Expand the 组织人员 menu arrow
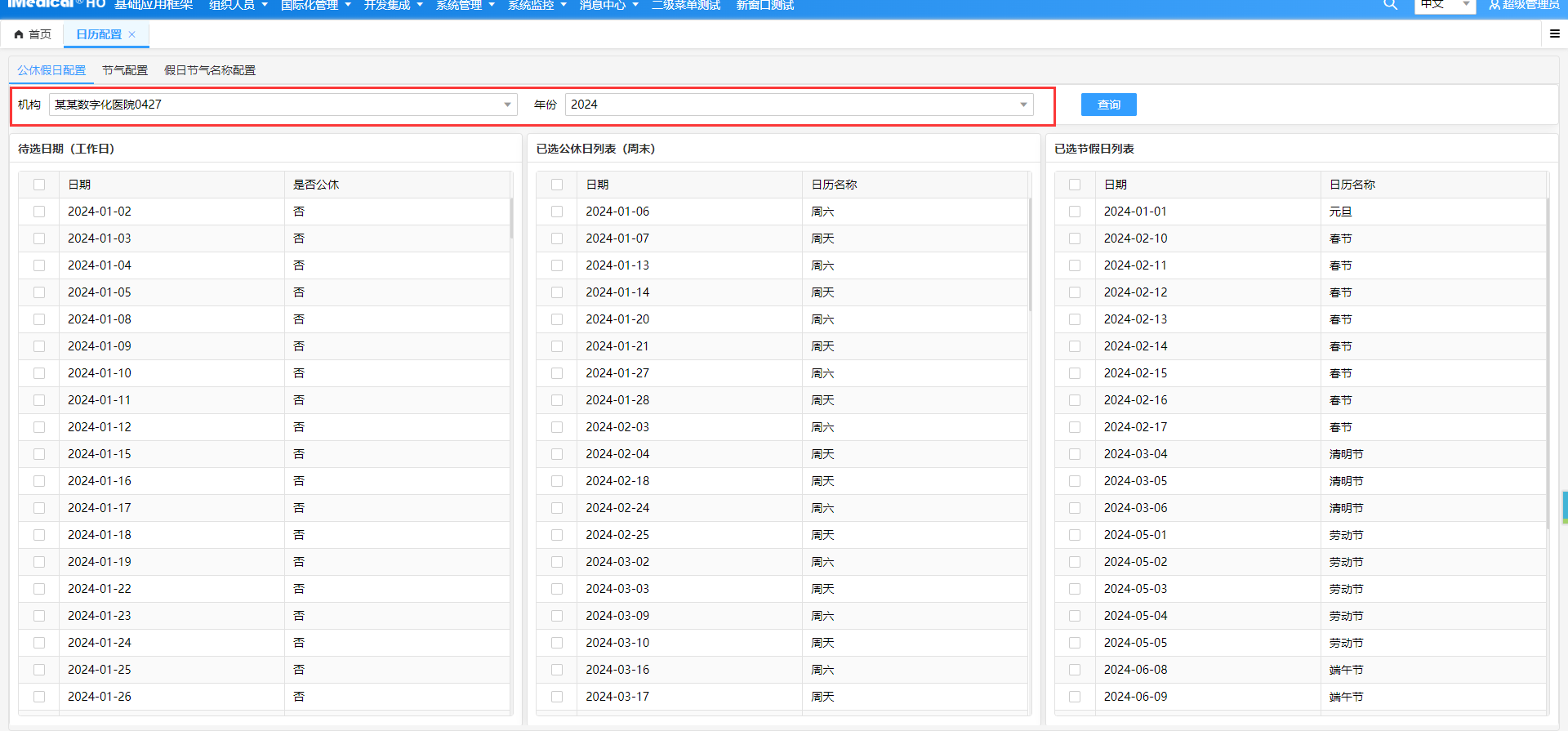The height and width of the screenshot is (731, 1568). point(265,6)
